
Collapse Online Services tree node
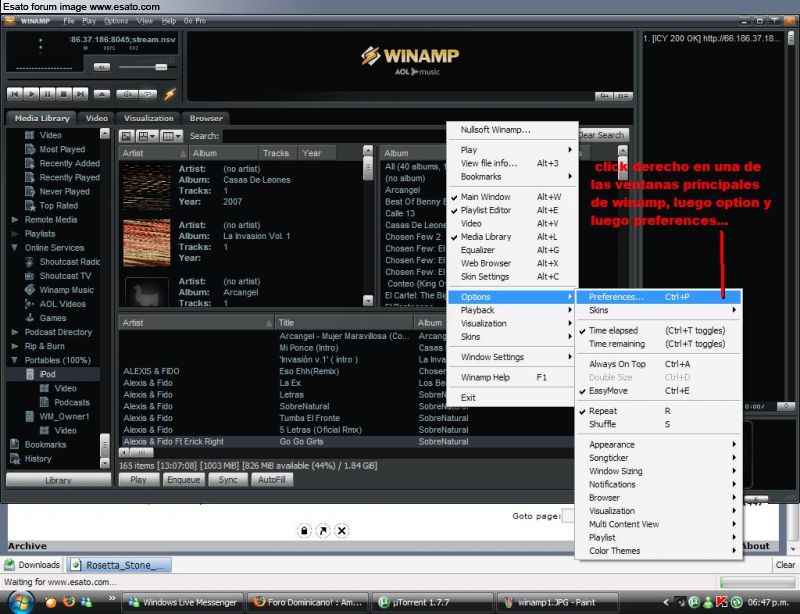[15, 248]
